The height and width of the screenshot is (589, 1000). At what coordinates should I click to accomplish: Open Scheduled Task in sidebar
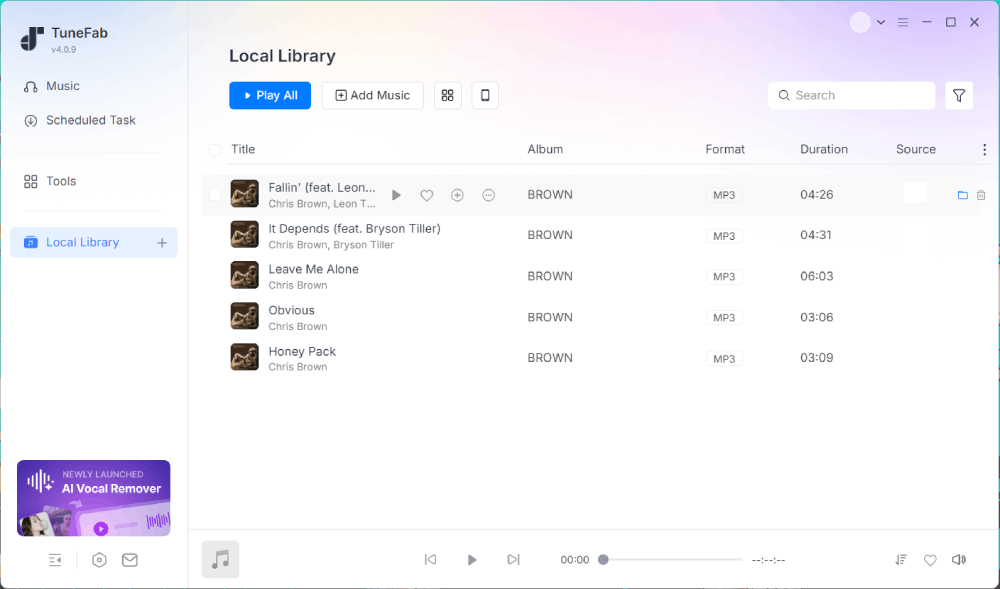click(80, 120)
